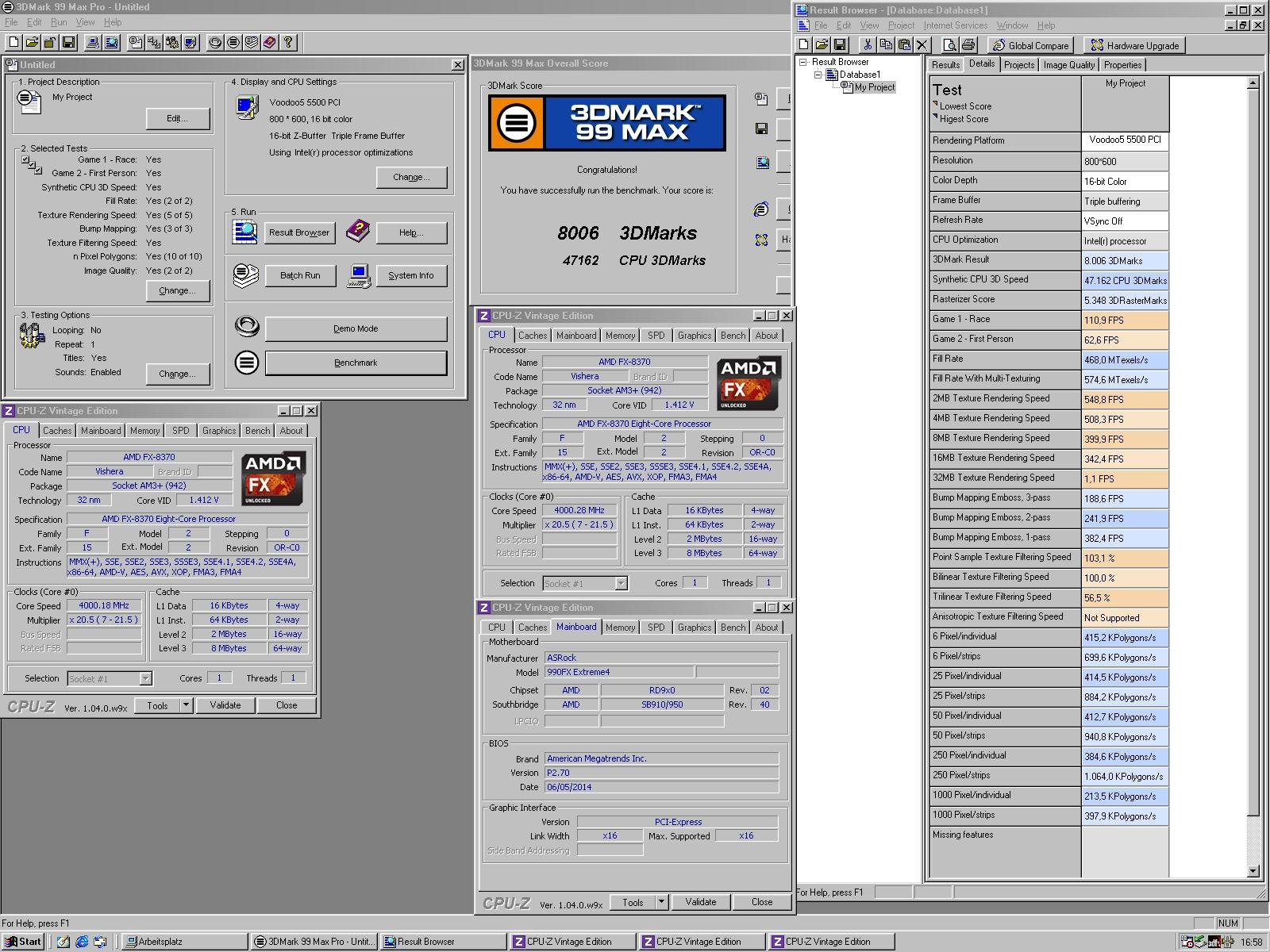Select My Project in Result Browser tree

(874, 87)
